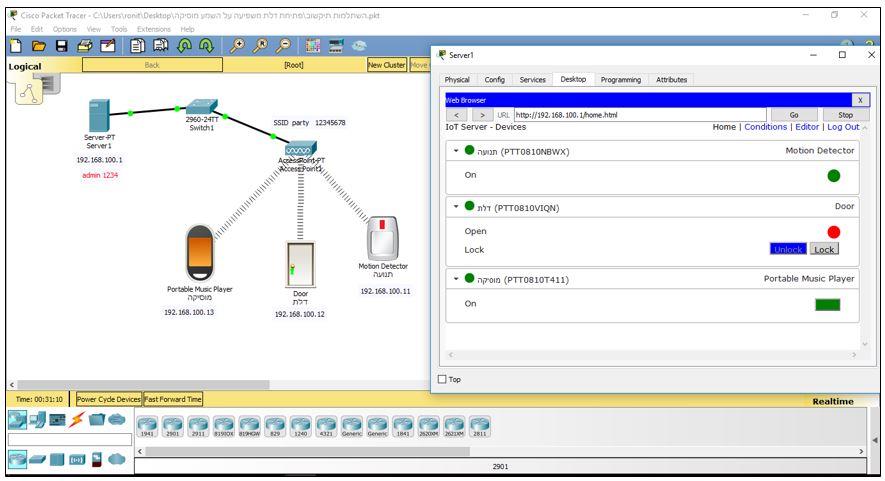Select the Hubs subcategory icon
This screenshot has height=481, width=885.
click(57, 460)
